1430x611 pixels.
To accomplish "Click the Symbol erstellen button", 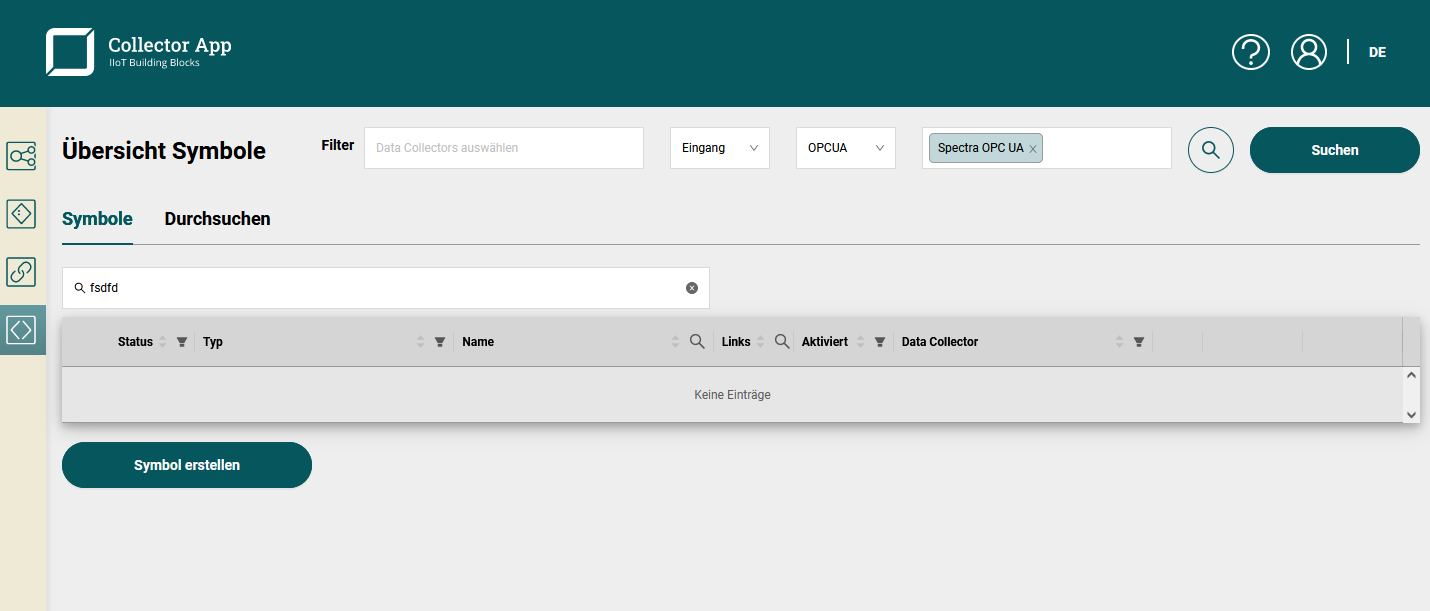I will click(x=187, y=465).
